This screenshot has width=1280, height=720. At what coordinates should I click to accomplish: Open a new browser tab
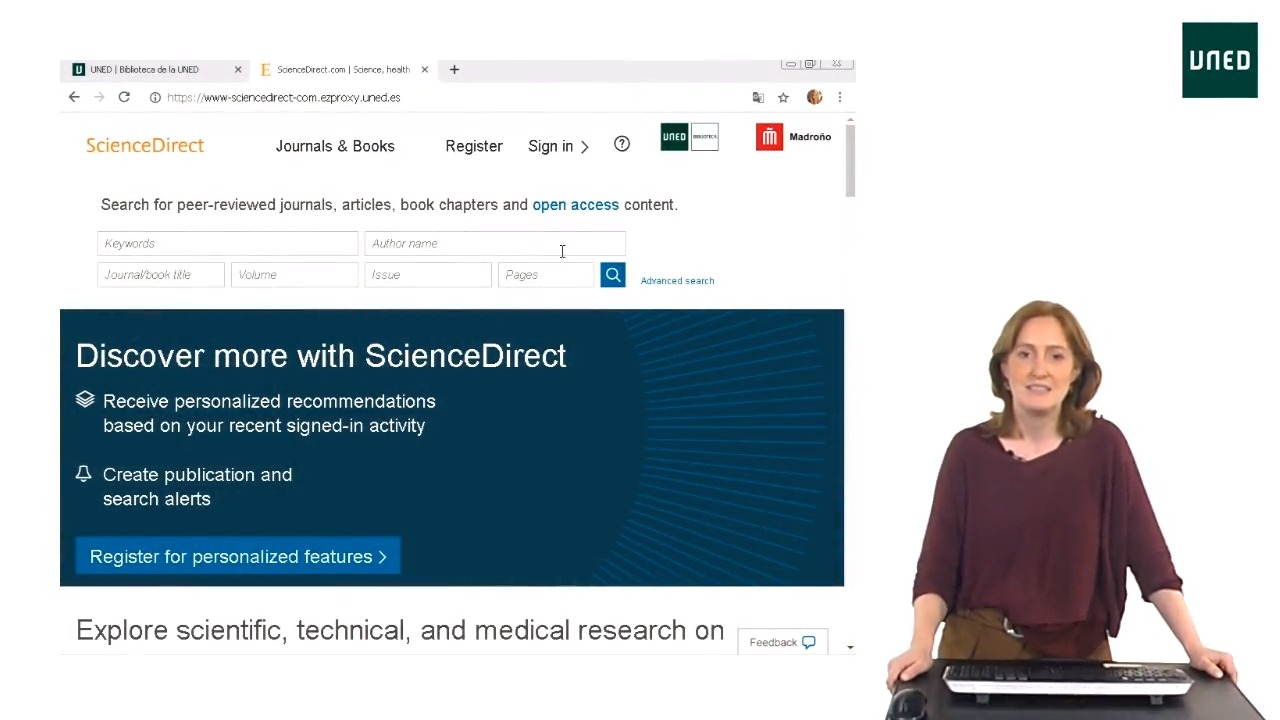click(x=454, y=69)
